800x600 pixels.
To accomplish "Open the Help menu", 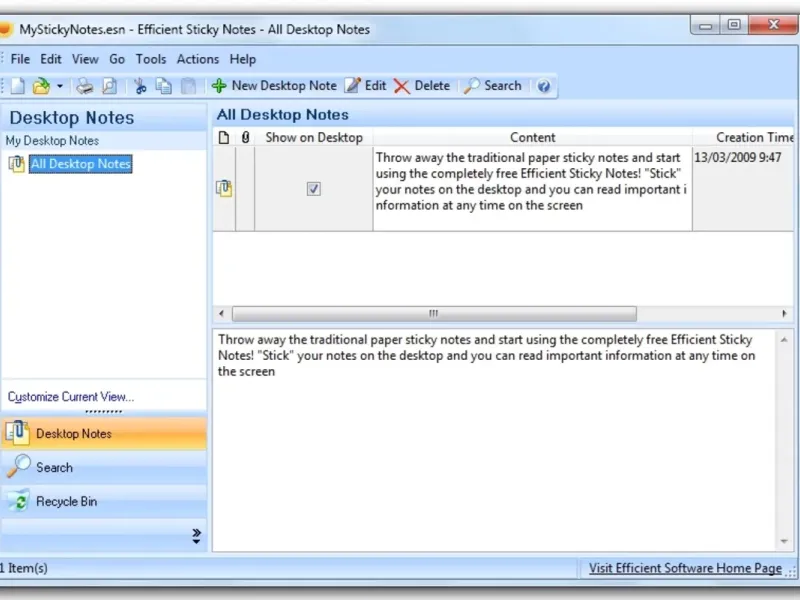I will pos(243,59).
